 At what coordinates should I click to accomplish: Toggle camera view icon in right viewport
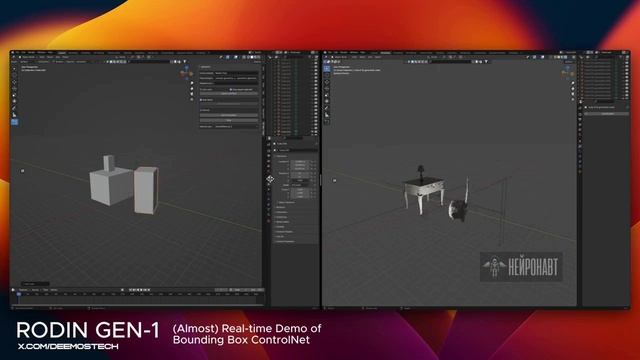coord(573,94)
